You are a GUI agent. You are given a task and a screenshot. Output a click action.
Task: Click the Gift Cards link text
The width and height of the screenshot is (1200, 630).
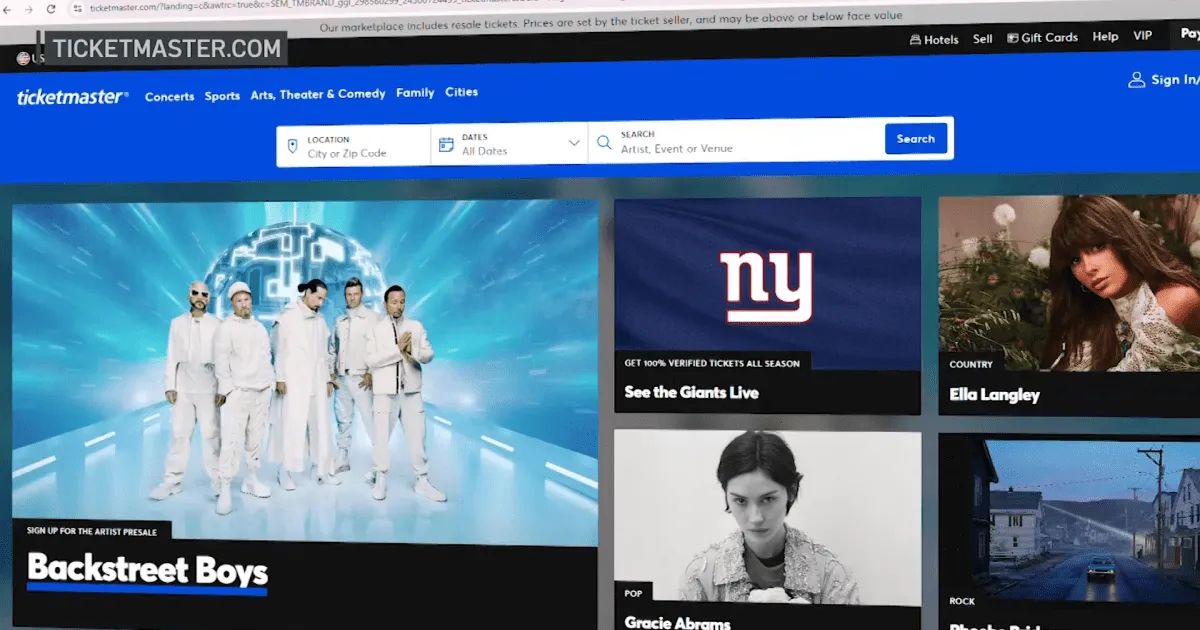(x=1049, y=38)
